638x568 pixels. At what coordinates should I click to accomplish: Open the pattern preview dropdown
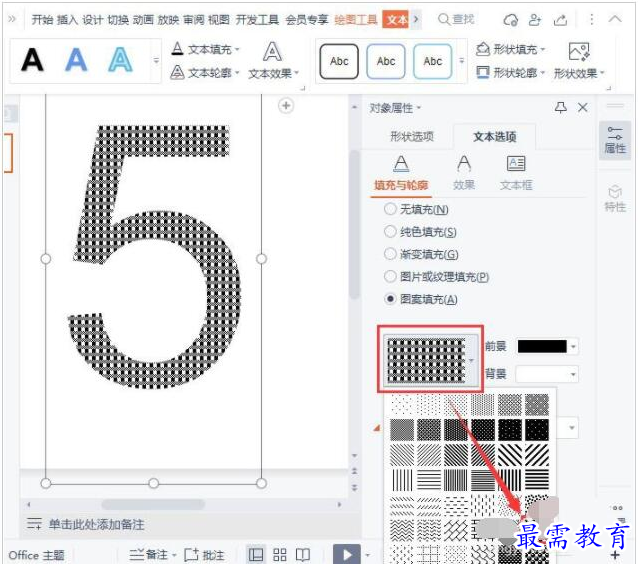(x=430, y=360)
